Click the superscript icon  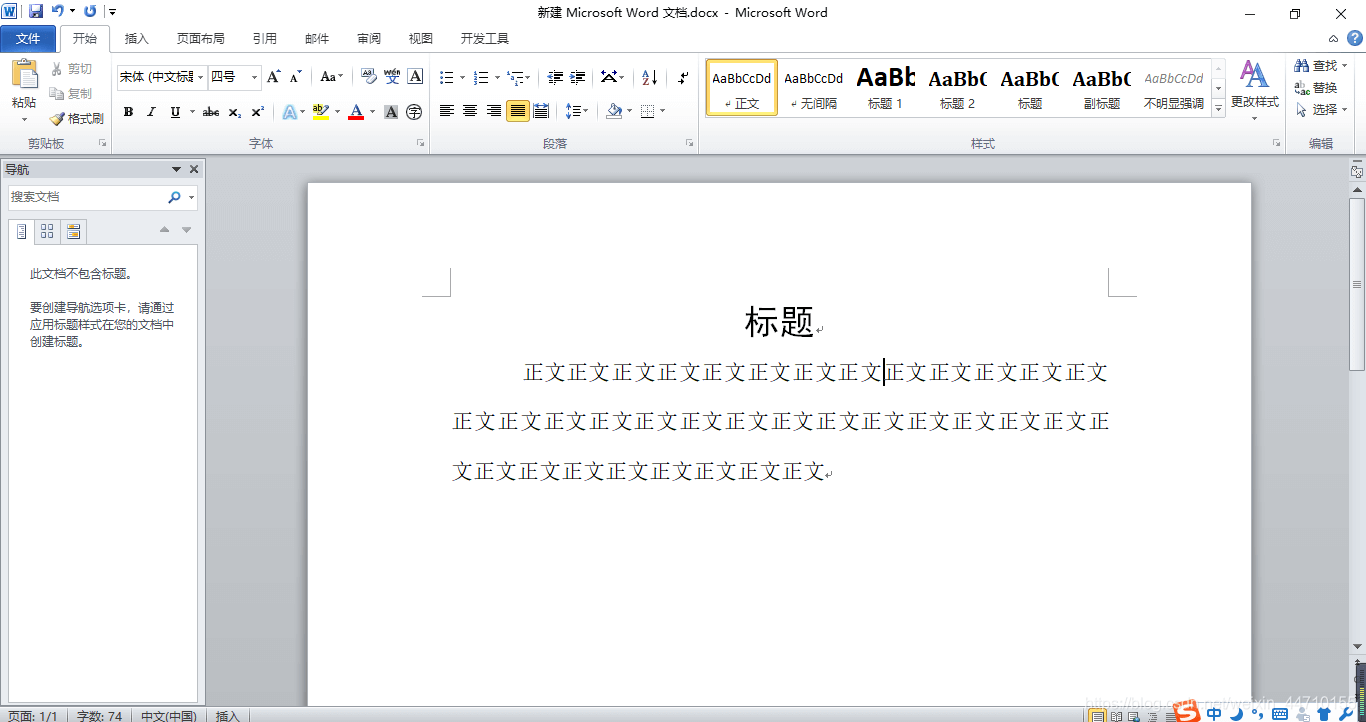[258, 112]
